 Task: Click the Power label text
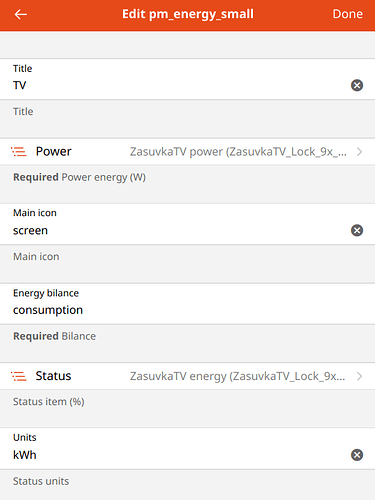pos(53,152)
